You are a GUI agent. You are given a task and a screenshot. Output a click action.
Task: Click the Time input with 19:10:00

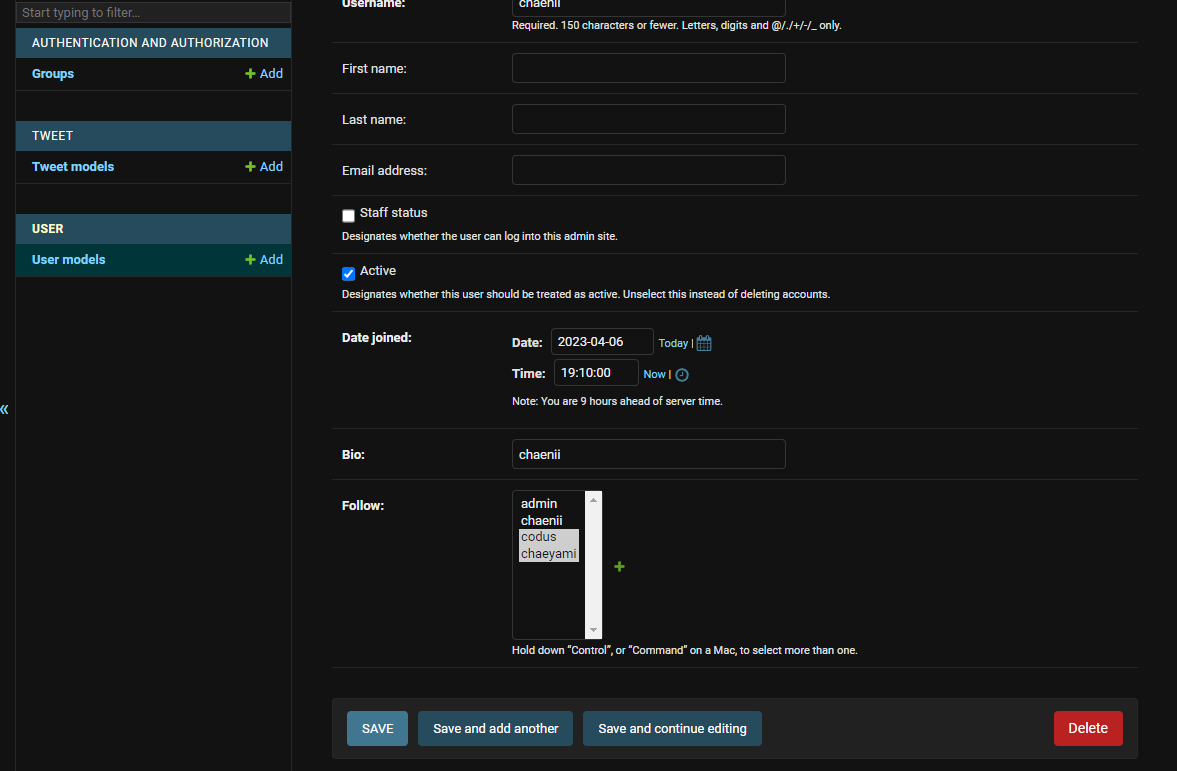(596, 373)
